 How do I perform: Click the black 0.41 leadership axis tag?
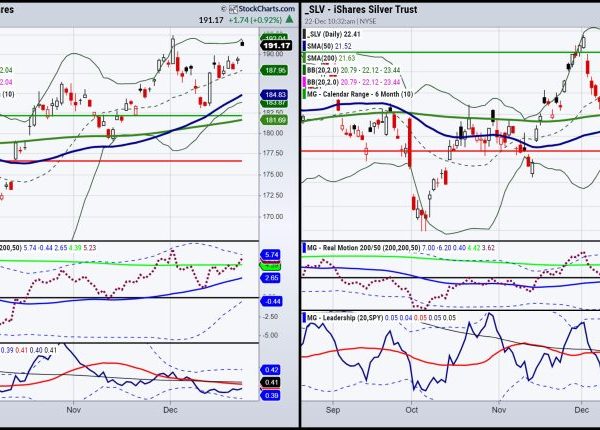271,382
